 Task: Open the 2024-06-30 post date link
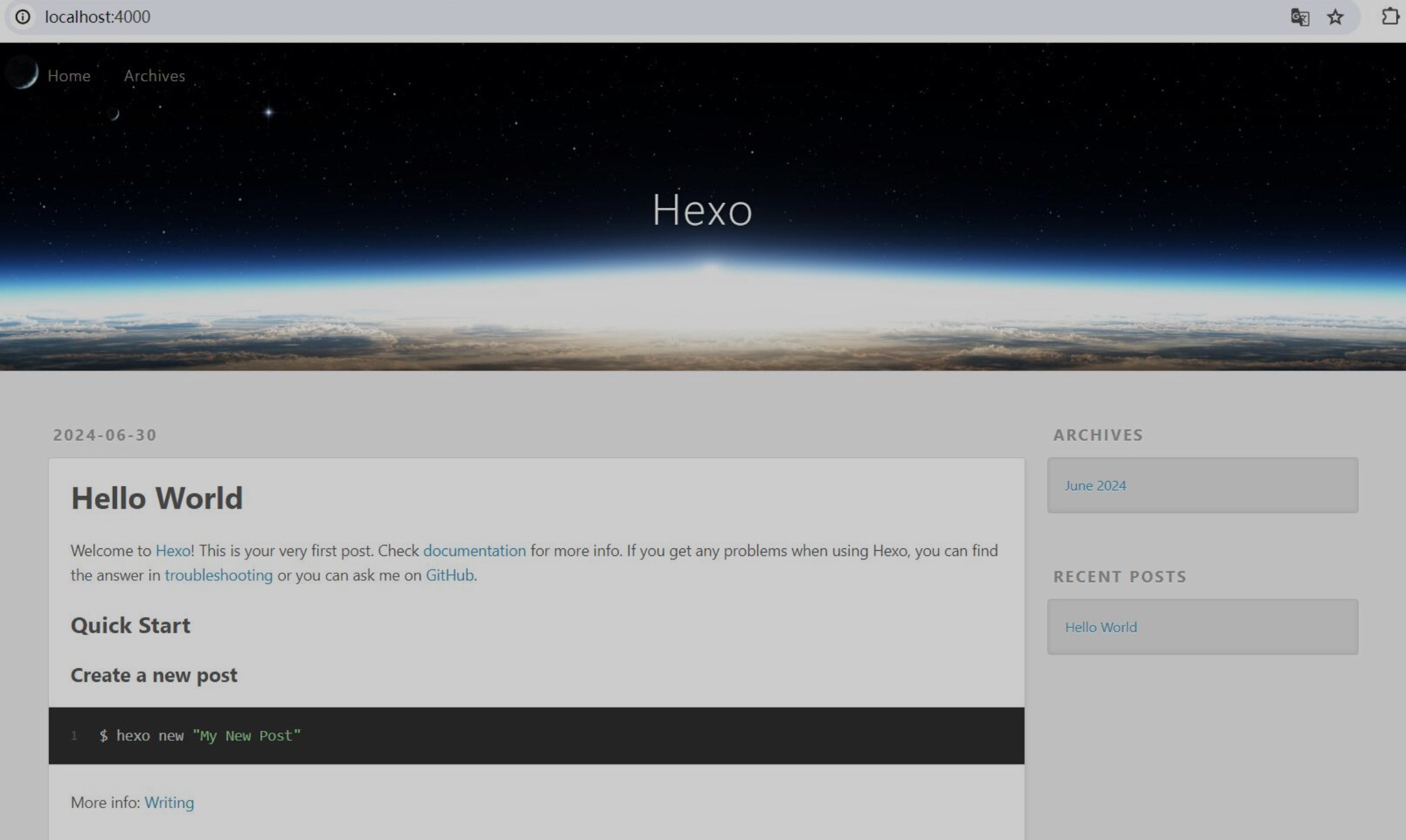pos(105,435)
